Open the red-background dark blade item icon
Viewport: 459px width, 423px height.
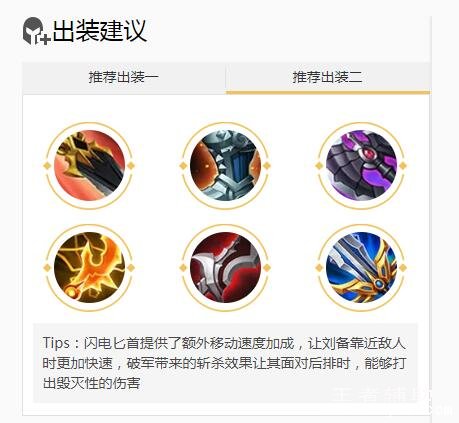[90, 165]
